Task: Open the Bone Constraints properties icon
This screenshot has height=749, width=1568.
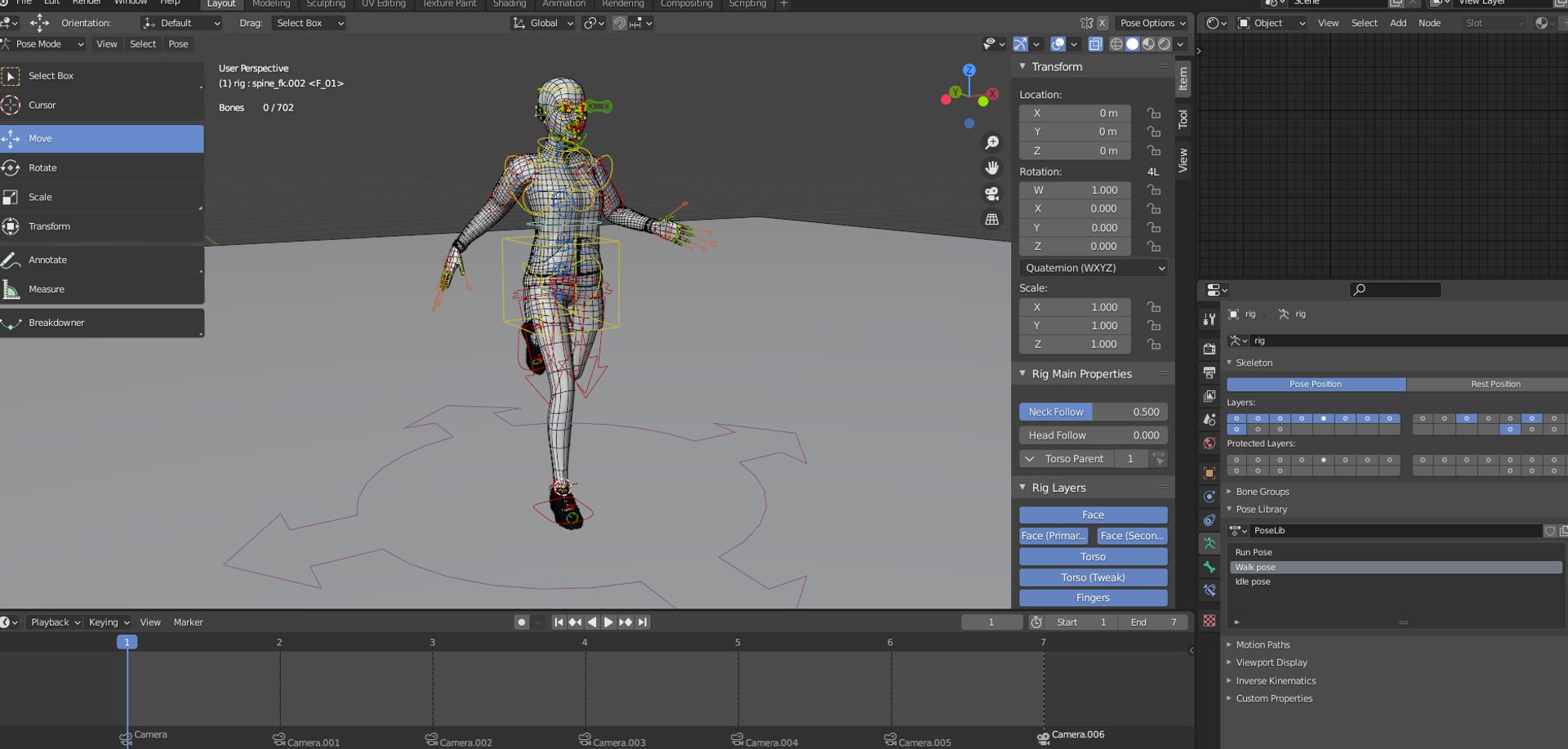Action: pyautogui.click(x=1209, y=591)
